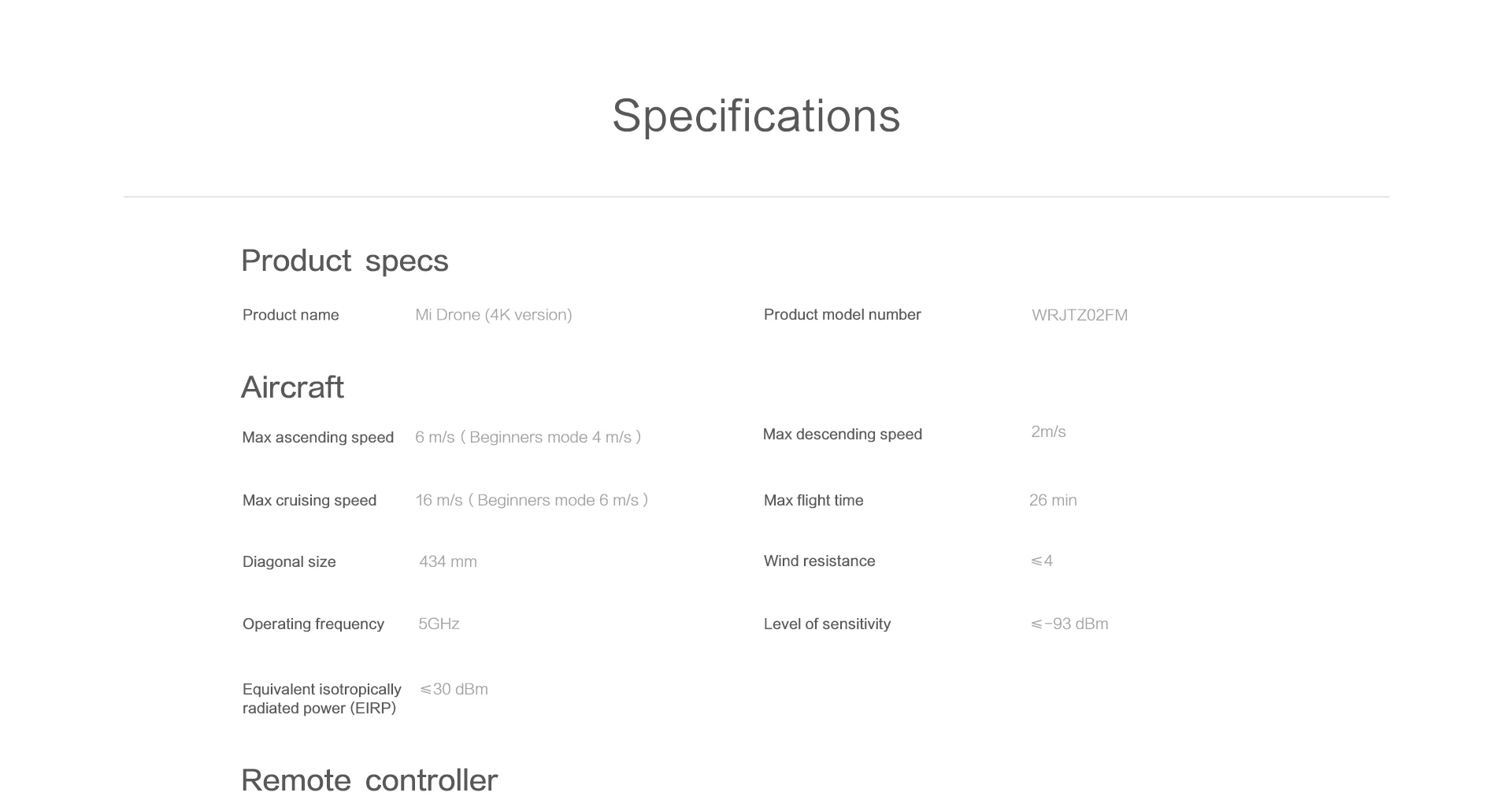Click the Specifications page title
The width and height of the screenshot is (1512, 811).
(x=756, y=116)
